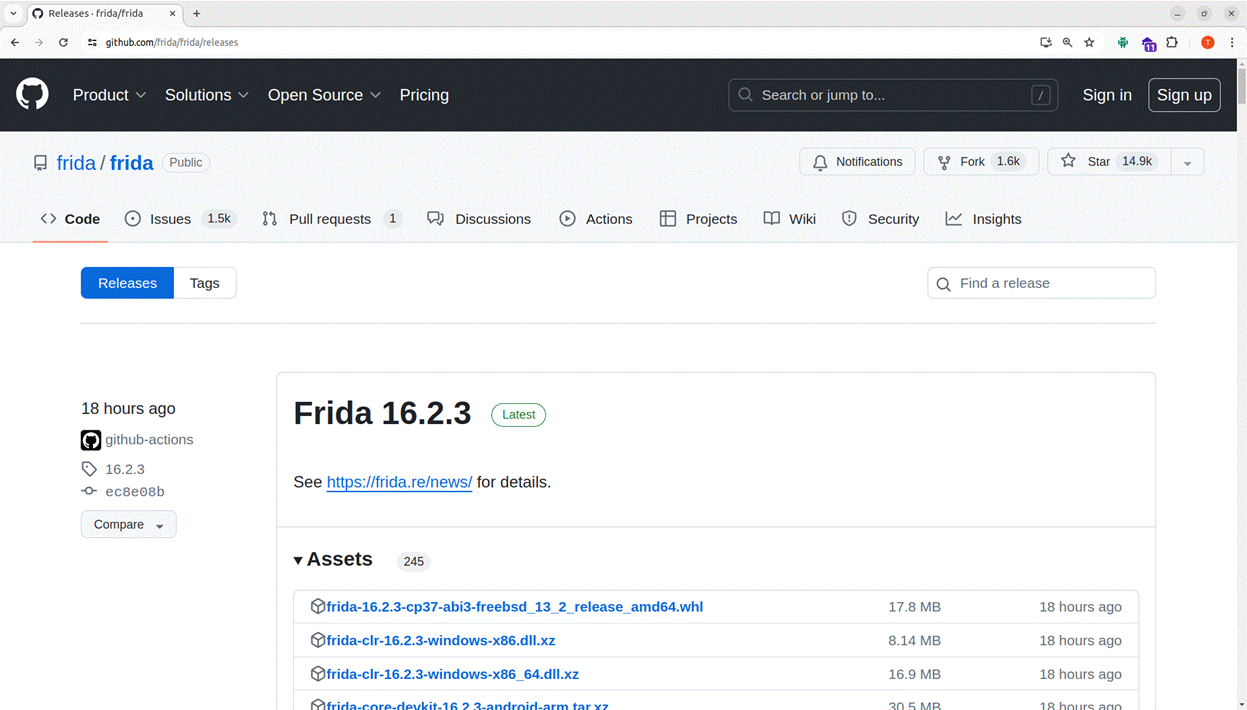Screen dimensions: 1247x710
Task: Open the github-actions author link
Action: [149, 440]
